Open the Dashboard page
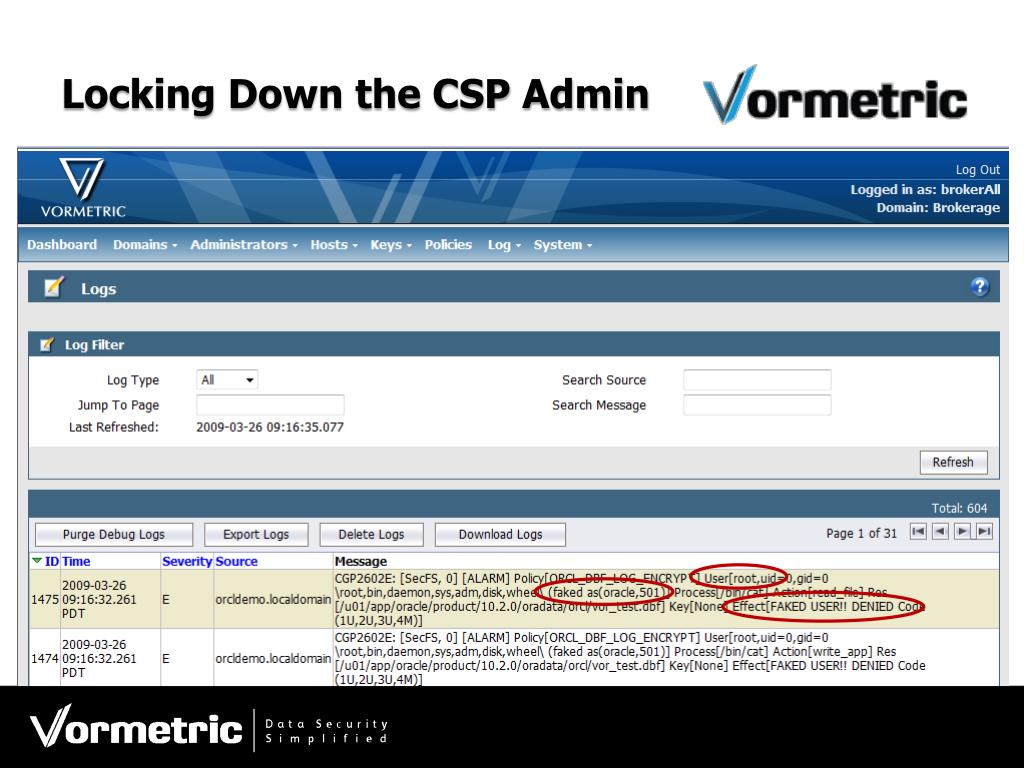Image resolution: width=1024 pixels, height=768 pixels. click(62, 245)
